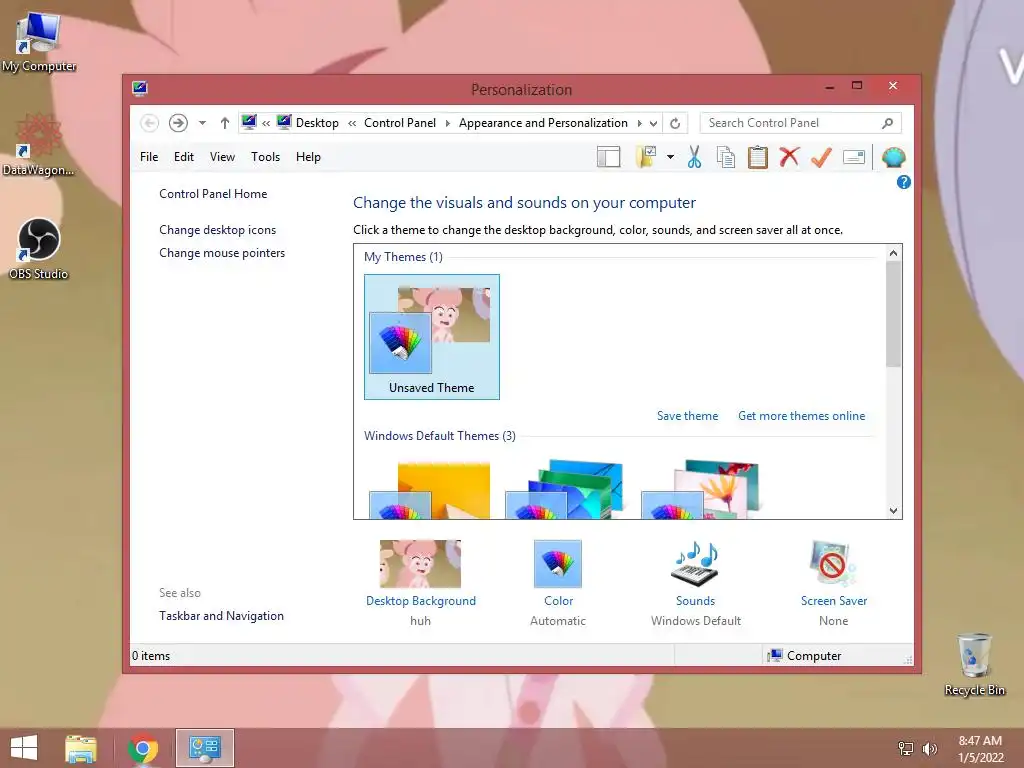Click the orange checkmark Properties icon

click(x=821, y=157)
